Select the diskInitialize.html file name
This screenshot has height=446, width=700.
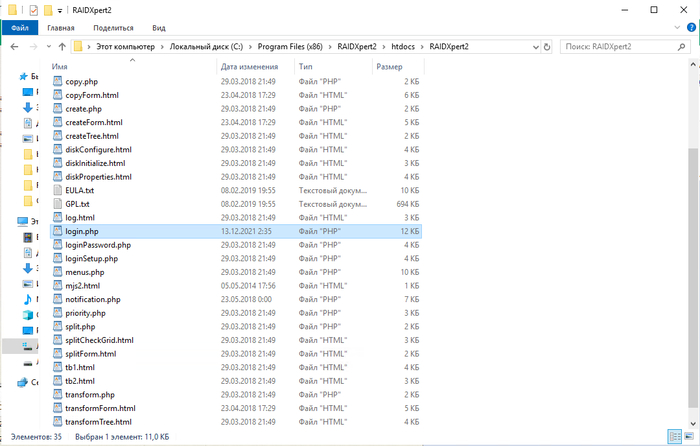coord(95,163)
